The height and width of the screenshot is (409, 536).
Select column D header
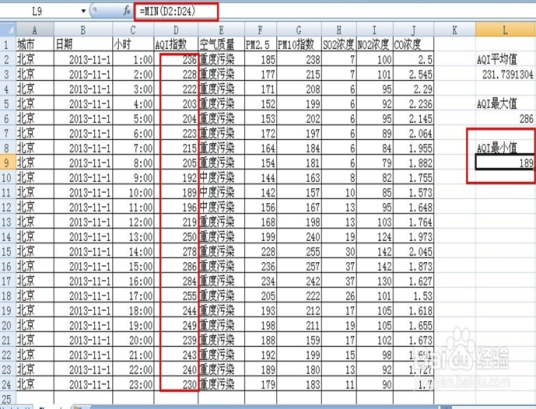[x=176, y=30]
